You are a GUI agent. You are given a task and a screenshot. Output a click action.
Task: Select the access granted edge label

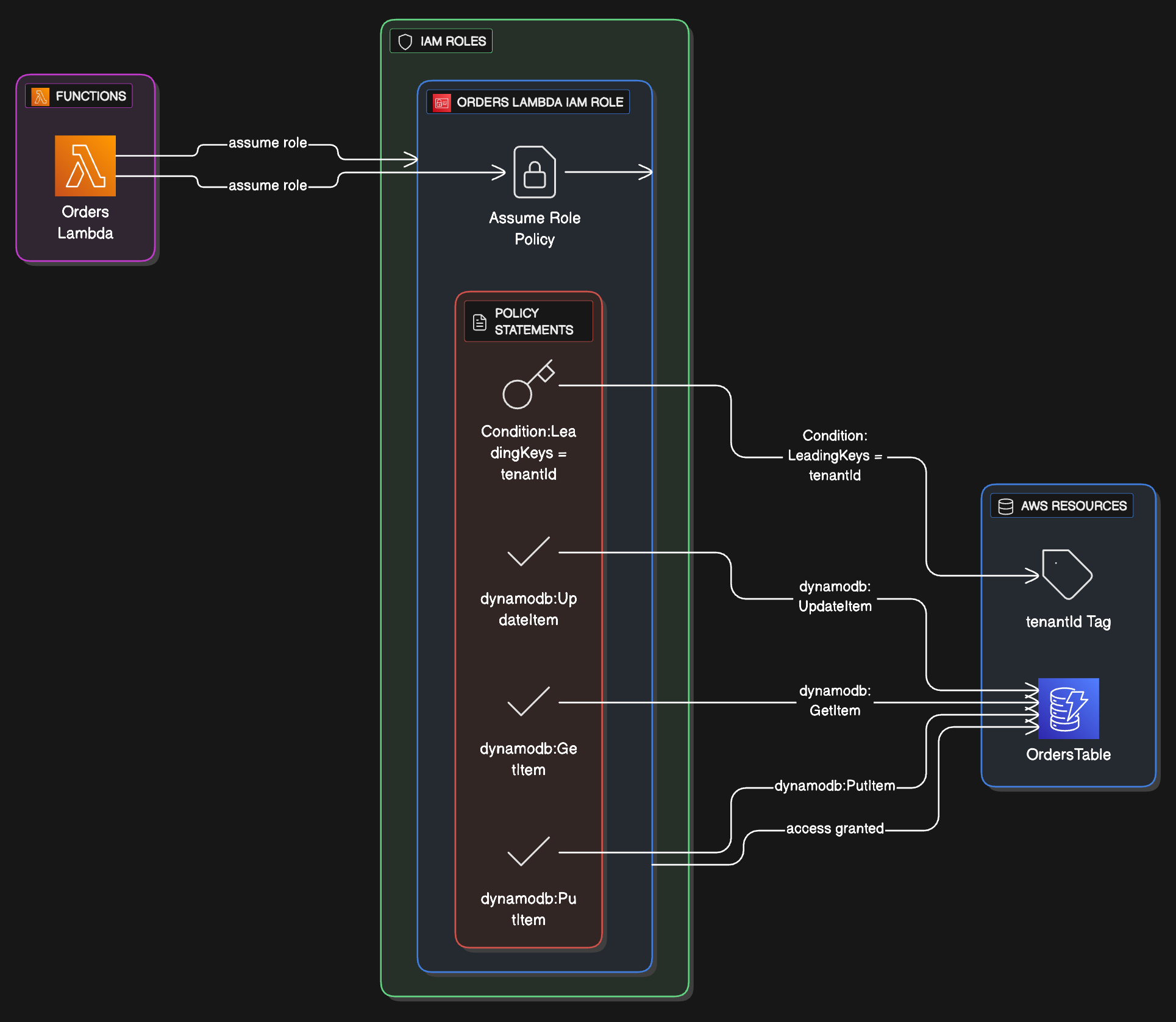pos(835,828)
